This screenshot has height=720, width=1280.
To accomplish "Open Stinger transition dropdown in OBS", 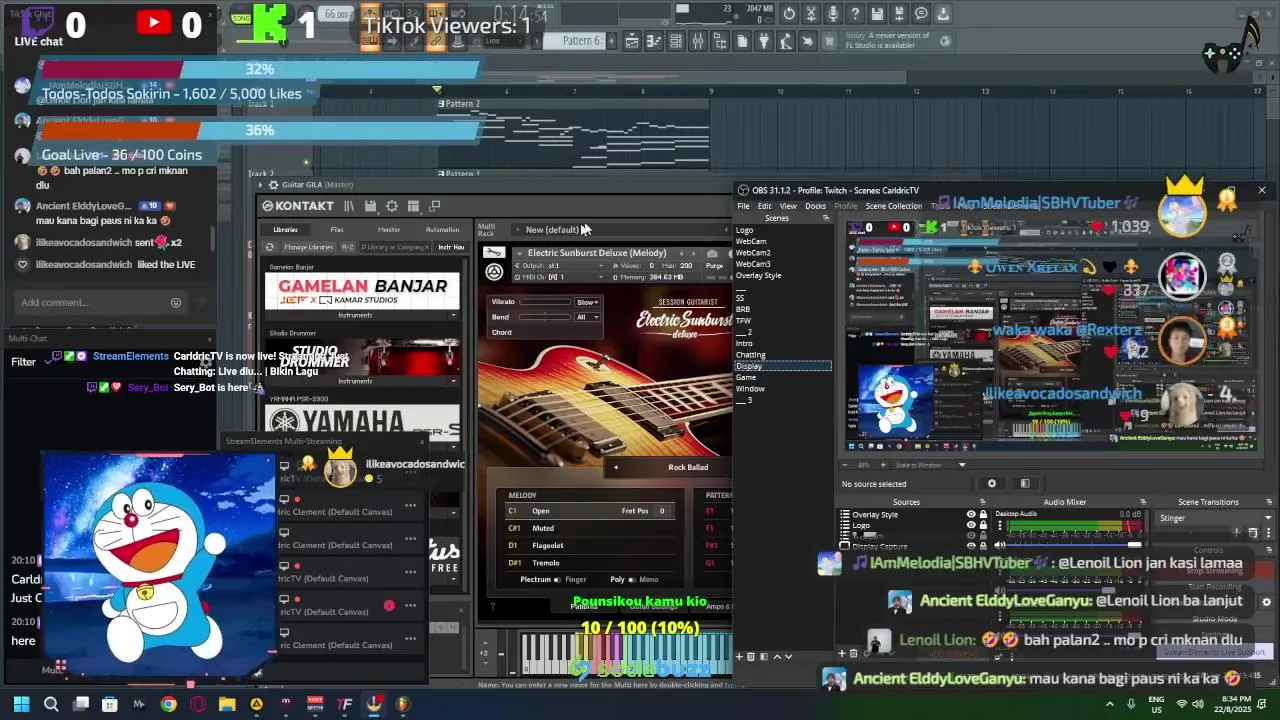I will [1215, 518].
